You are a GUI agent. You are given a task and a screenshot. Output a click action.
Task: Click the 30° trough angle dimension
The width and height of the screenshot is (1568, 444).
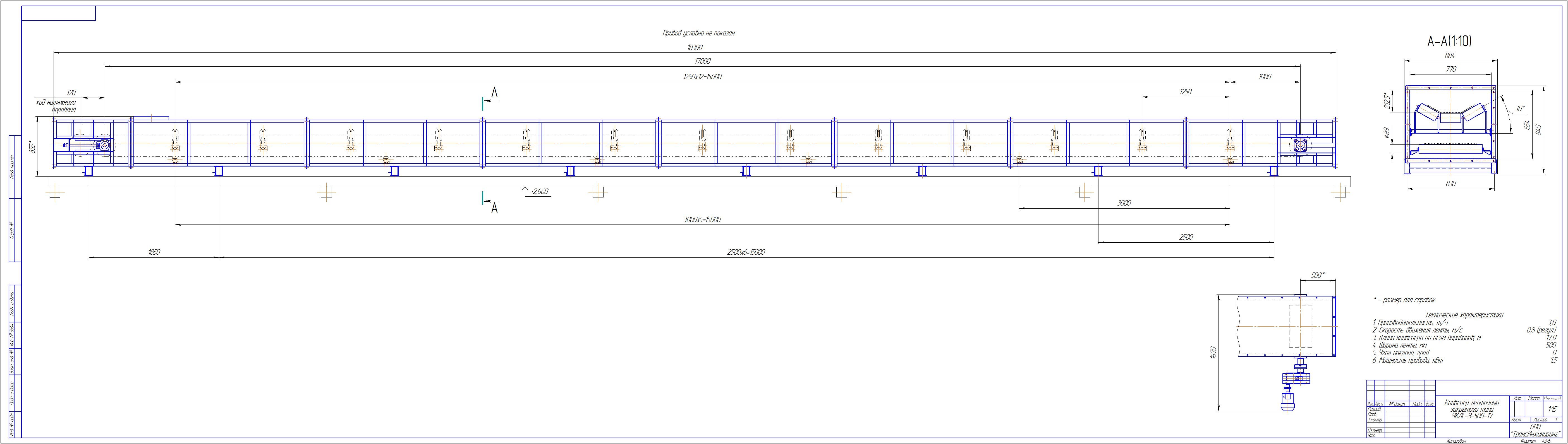[x=1519, y=109]
